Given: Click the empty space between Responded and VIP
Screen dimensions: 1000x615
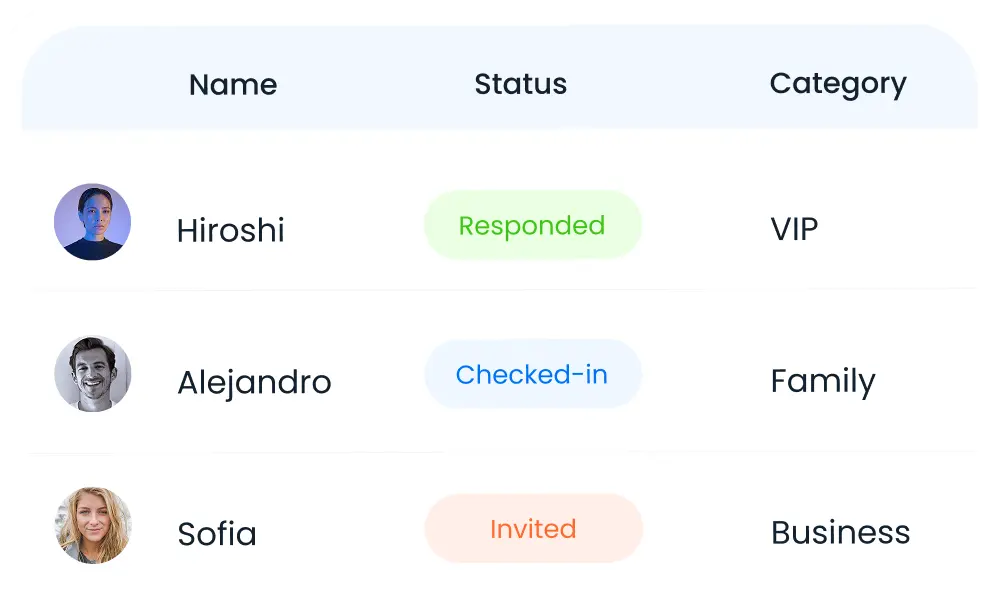Looking at the screenshot, I should click(x=705, y=226).
